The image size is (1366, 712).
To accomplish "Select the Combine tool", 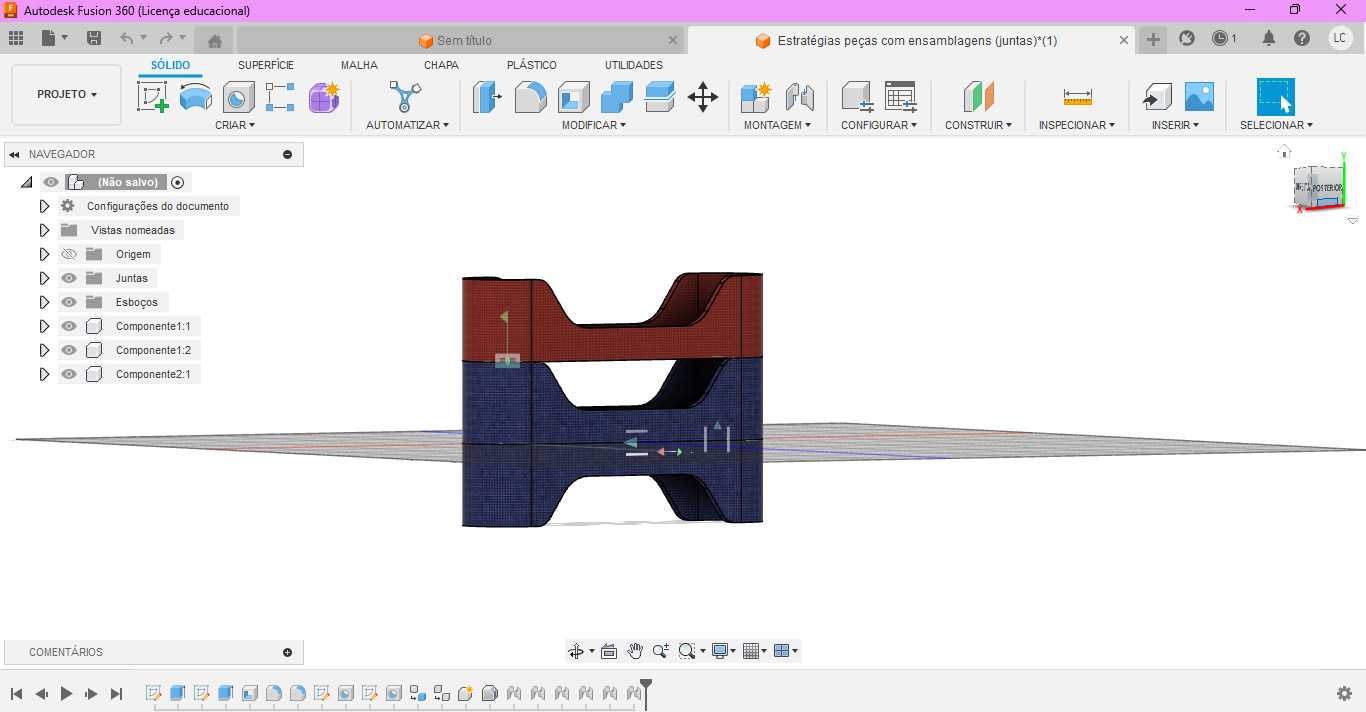I will pyautogui.click(x=616, y=97).
